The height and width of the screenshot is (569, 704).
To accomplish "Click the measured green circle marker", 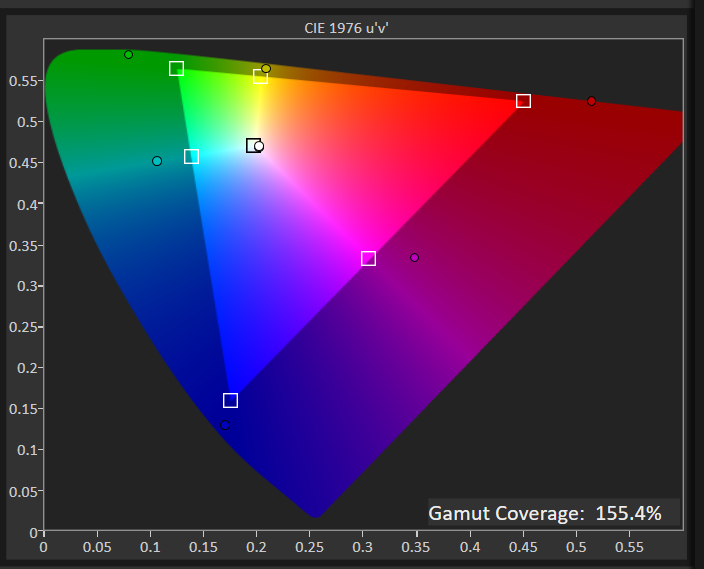I will click(128, 54).
